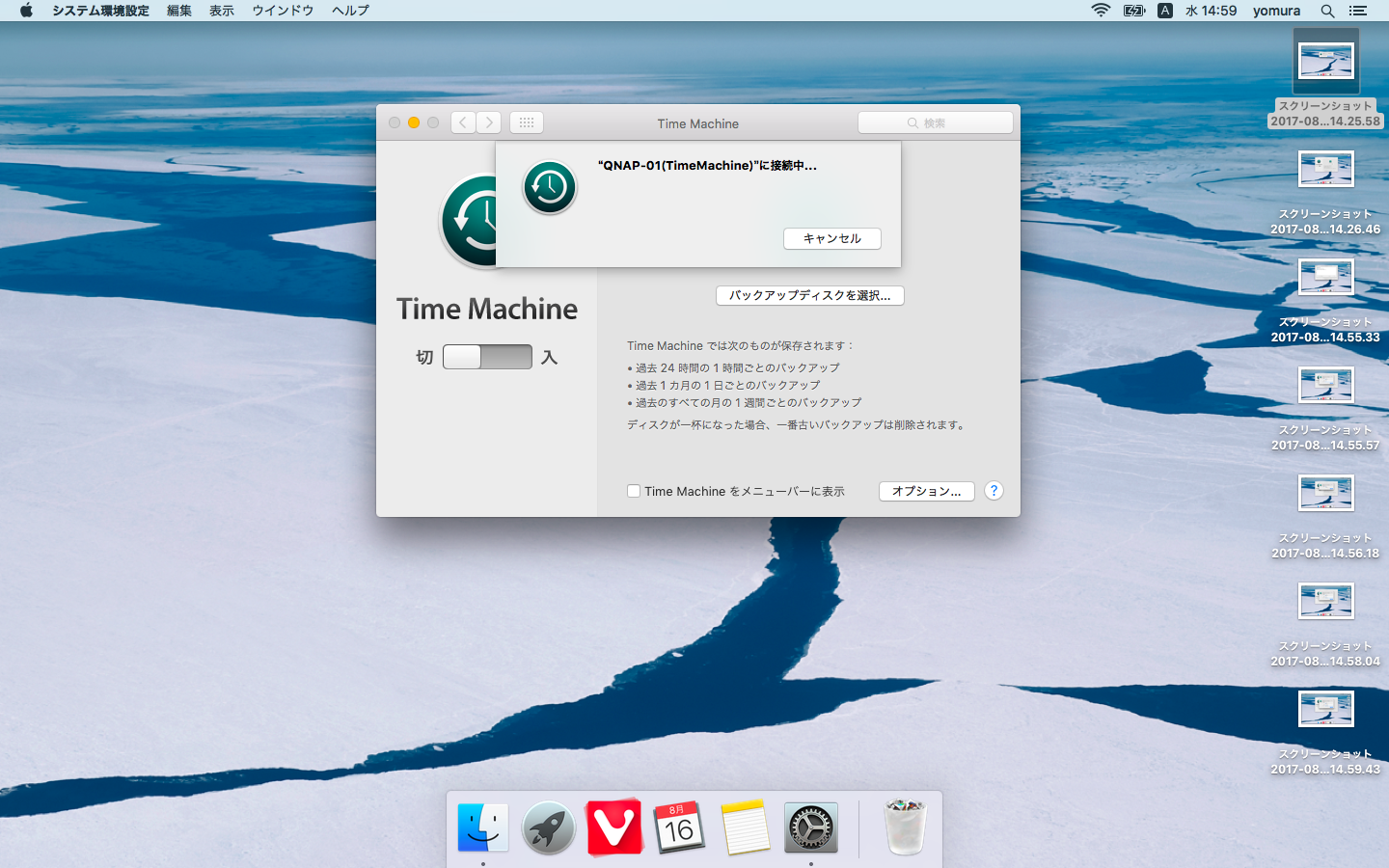
Task: Click the Wi-Fi status icon
Action: pos(1101,11)
